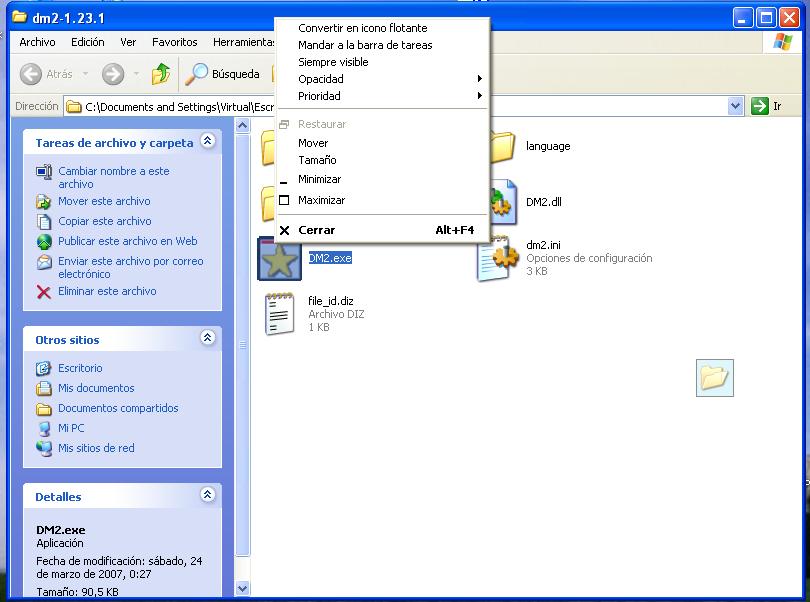Click the Mis documentos folder icon
Viewport: 810px width, 602px height.
click(44, 388)
